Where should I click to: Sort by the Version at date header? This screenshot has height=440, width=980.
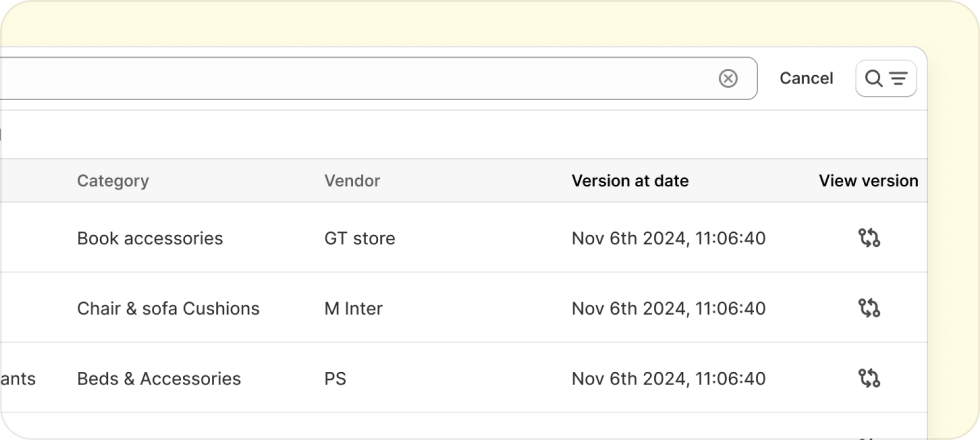(630, 181)
